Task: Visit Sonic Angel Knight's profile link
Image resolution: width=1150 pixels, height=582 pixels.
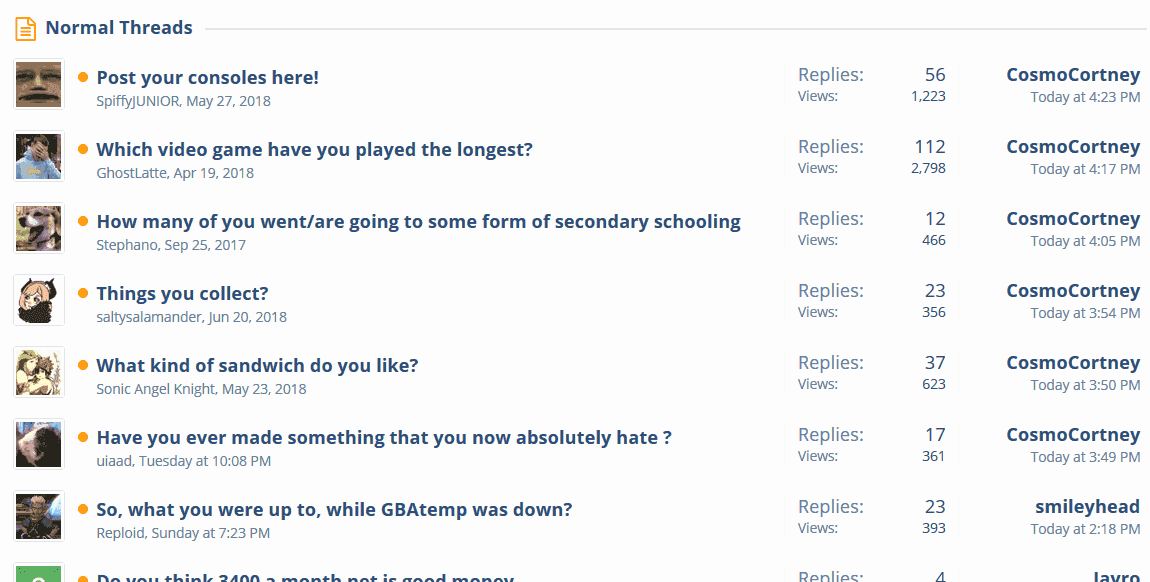Action: [156, 389]
